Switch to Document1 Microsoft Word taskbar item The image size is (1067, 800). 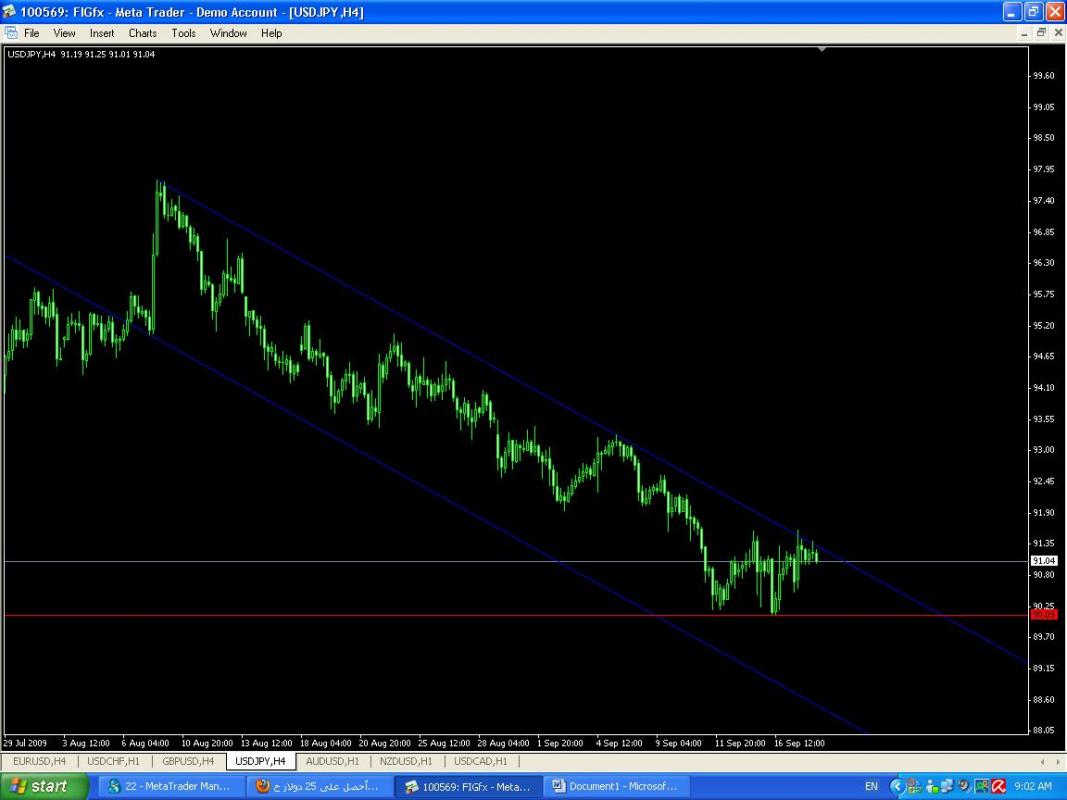tap(616, 786)
